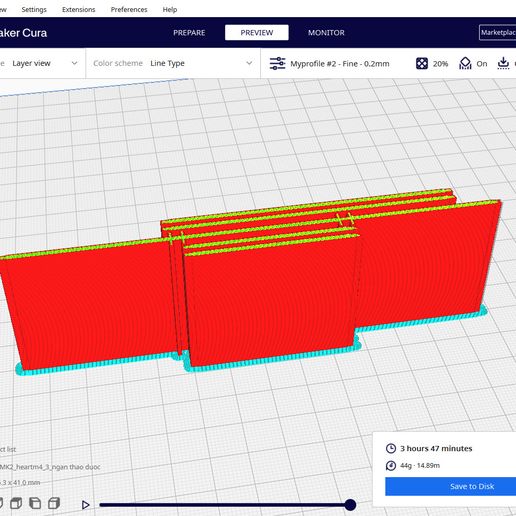Click the infill density icon
Viewport: 516px width, 516px height.
click(x=422, y=63)
